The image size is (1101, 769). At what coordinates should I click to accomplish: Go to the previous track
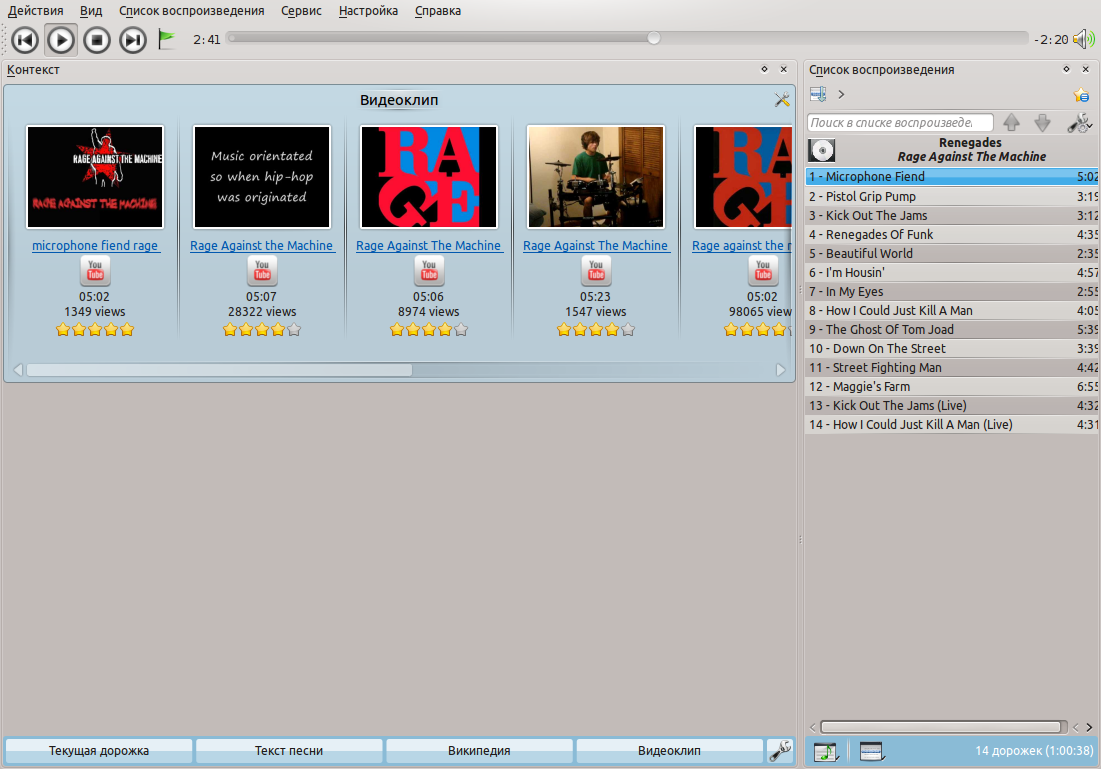click(x=25, y=40)
